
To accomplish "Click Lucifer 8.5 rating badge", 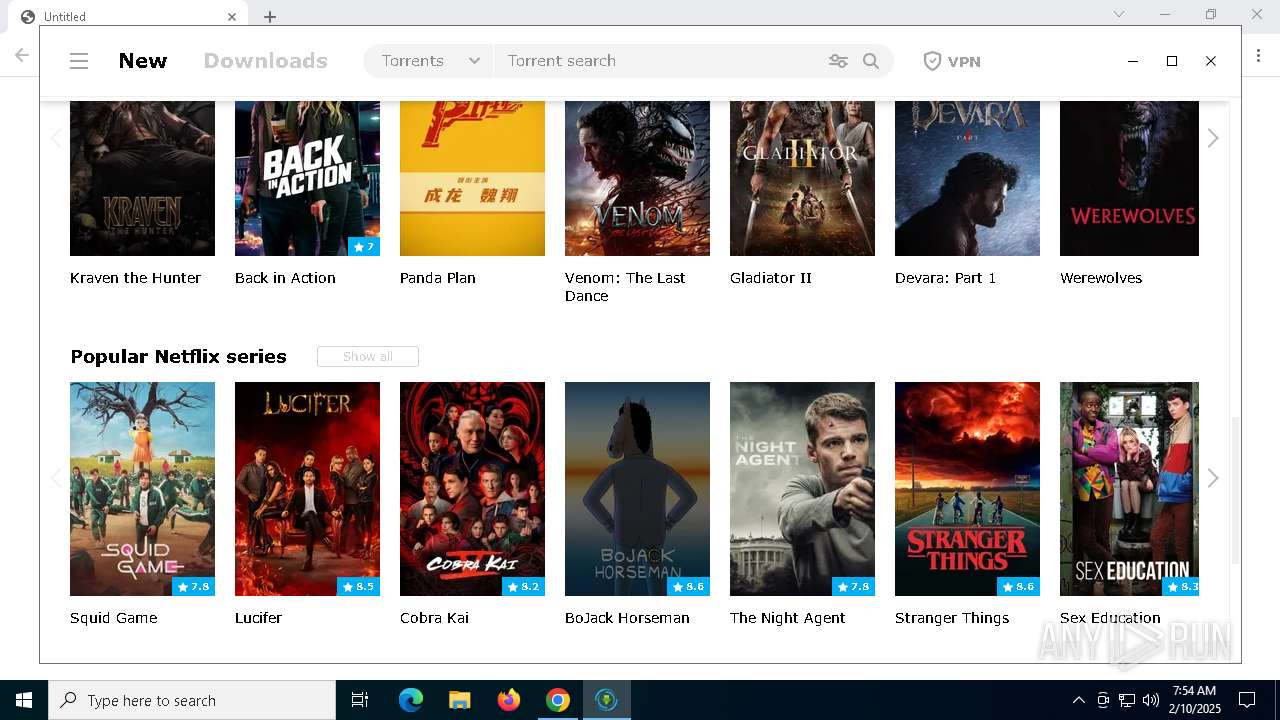I will click(x=358, y=587).
